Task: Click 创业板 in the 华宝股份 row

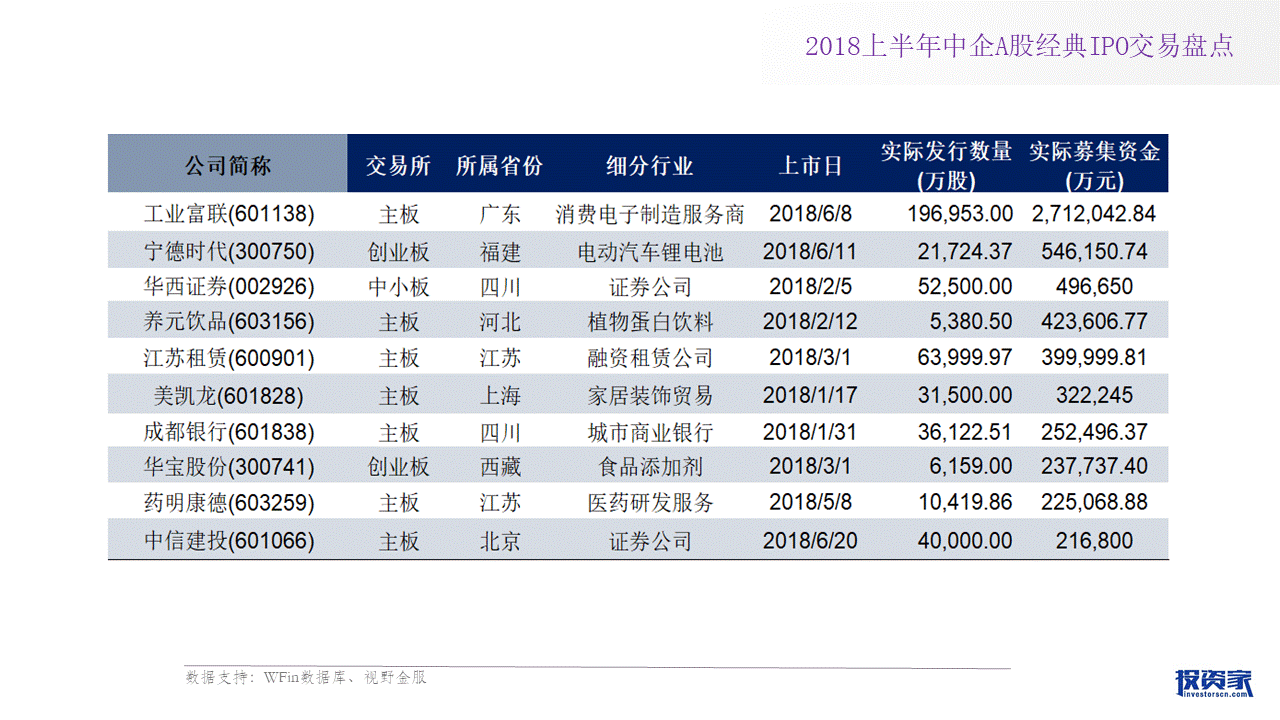Action: 399,467
